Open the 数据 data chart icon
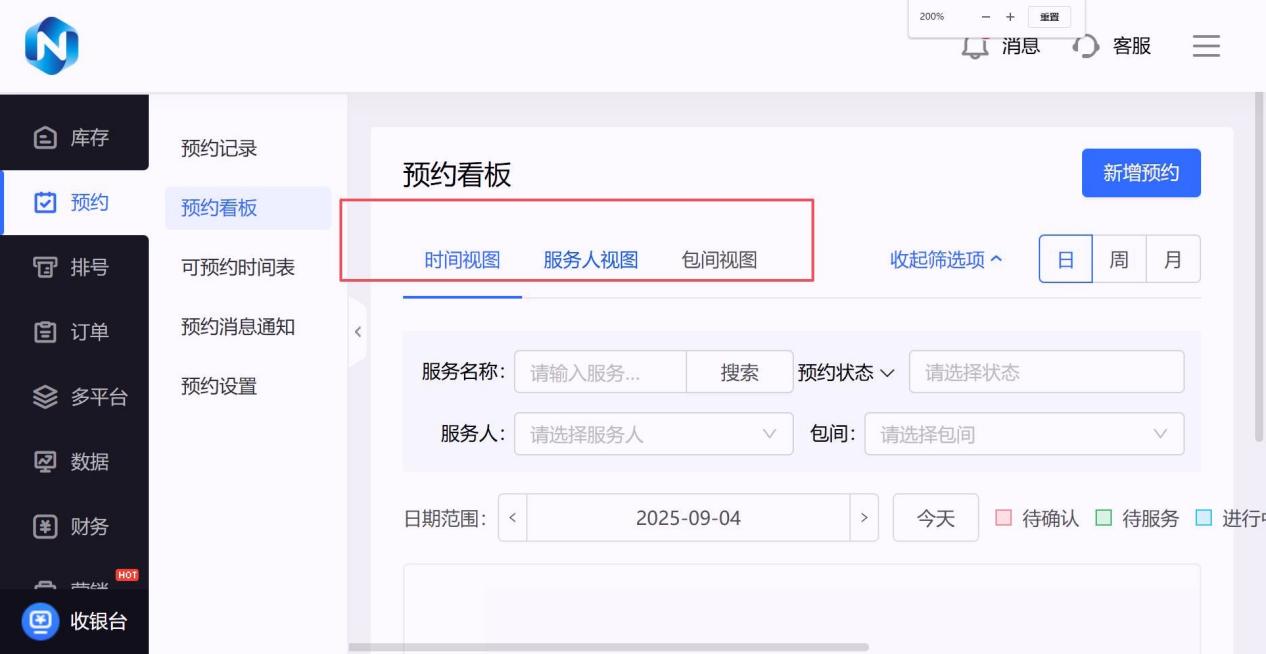Image resolution: width=1266 pixels, height=654 pixels. click(45, 462)
